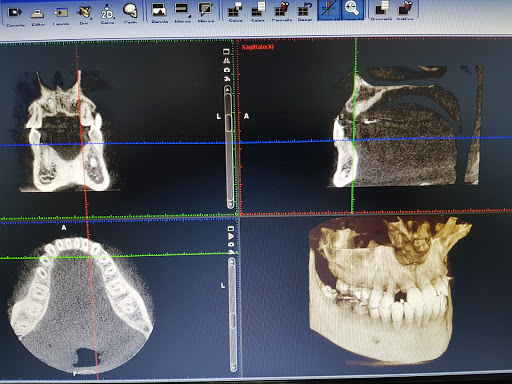
Task: Click the third toolbar icon with blue-topped window
Action: click(61, 13)
